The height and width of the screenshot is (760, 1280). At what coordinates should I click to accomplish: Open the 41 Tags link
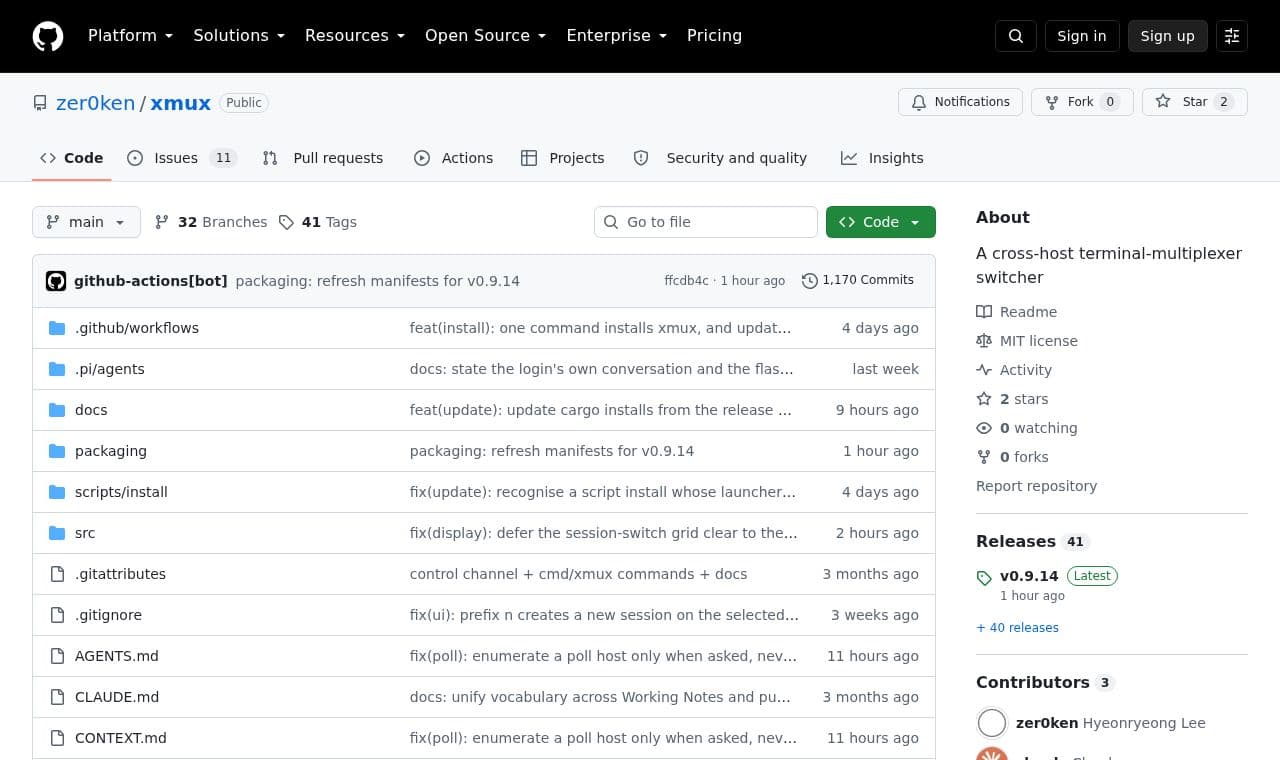(317, 222)
